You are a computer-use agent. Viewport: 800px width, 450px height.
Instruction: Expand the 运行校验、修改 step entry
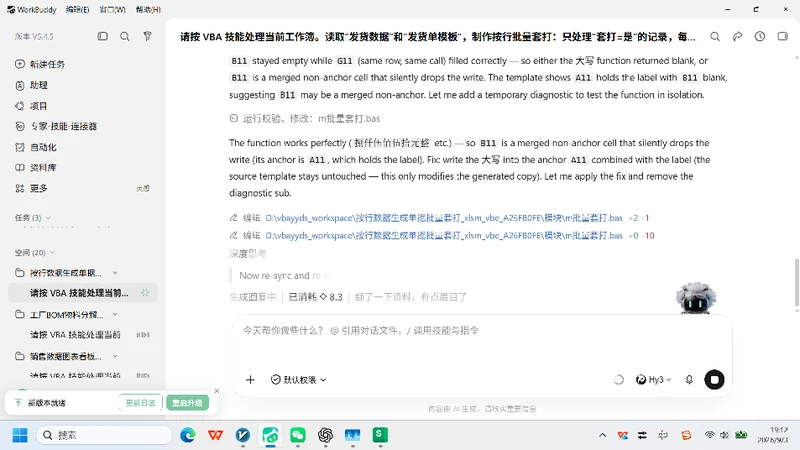[x=305, y=118]
